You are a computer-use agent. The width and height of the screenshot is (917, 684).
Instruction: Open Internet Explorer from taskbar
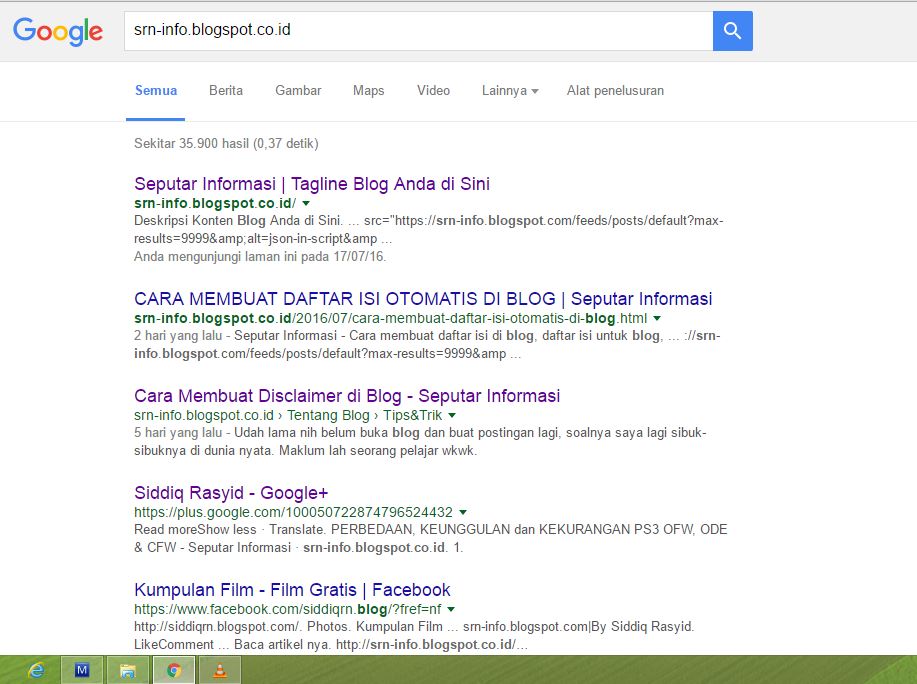coord(36,670)
